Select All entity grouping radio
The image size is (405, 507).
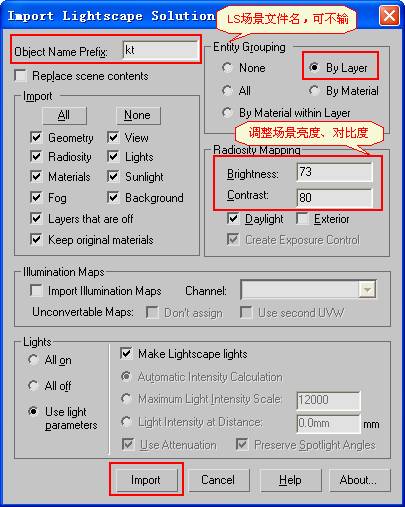click(227, 90)
